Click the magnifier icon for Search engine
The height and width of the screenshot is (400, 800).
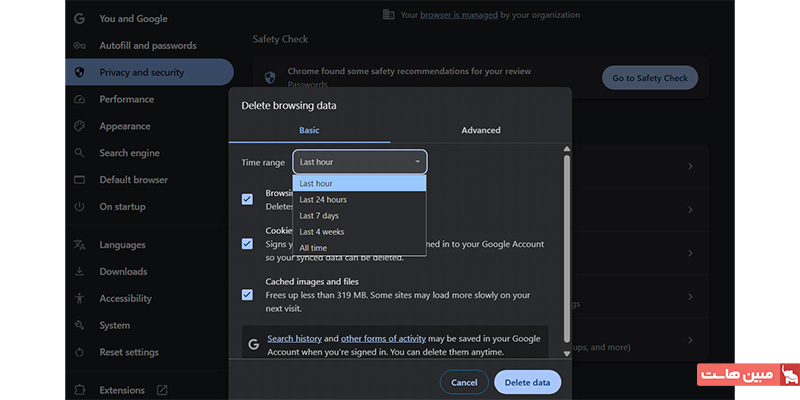(79, 153)
